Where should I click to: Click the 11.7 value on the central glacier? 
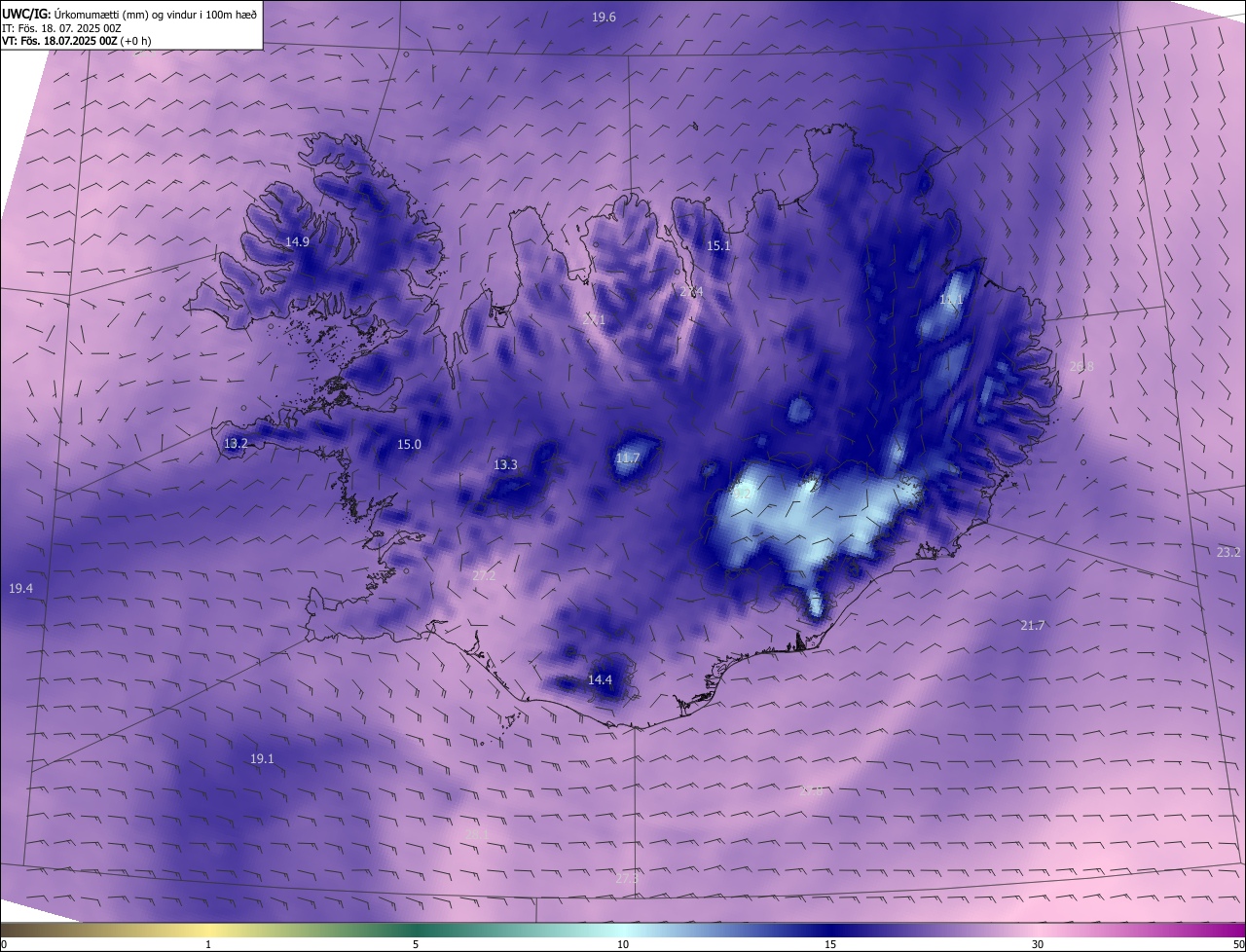coord(628,458)
